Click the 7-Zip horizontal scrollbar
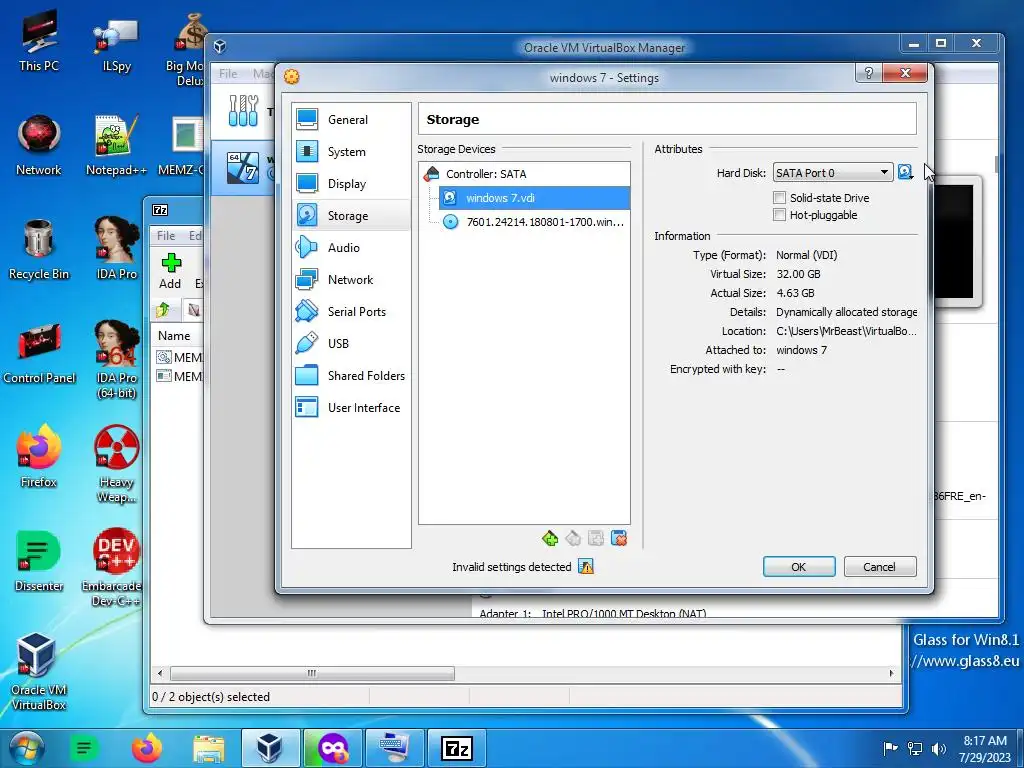 click(x=312, y=673)
